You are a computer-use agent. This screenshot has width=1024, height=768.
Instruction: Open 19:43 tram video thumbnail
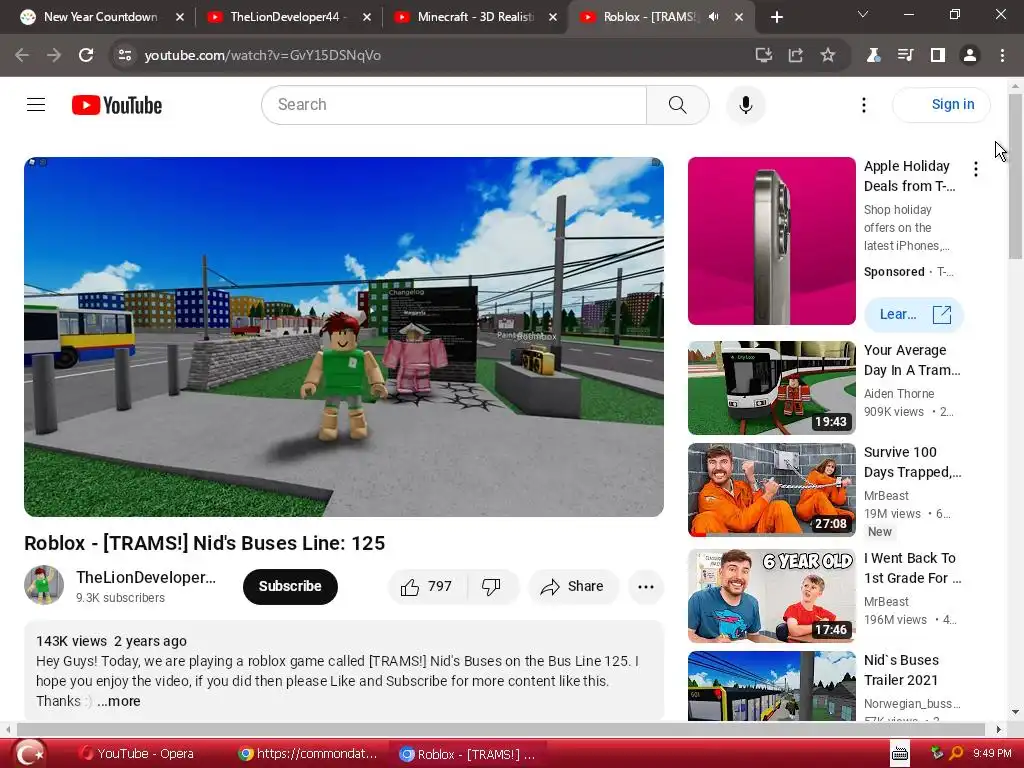coord(771,388)
